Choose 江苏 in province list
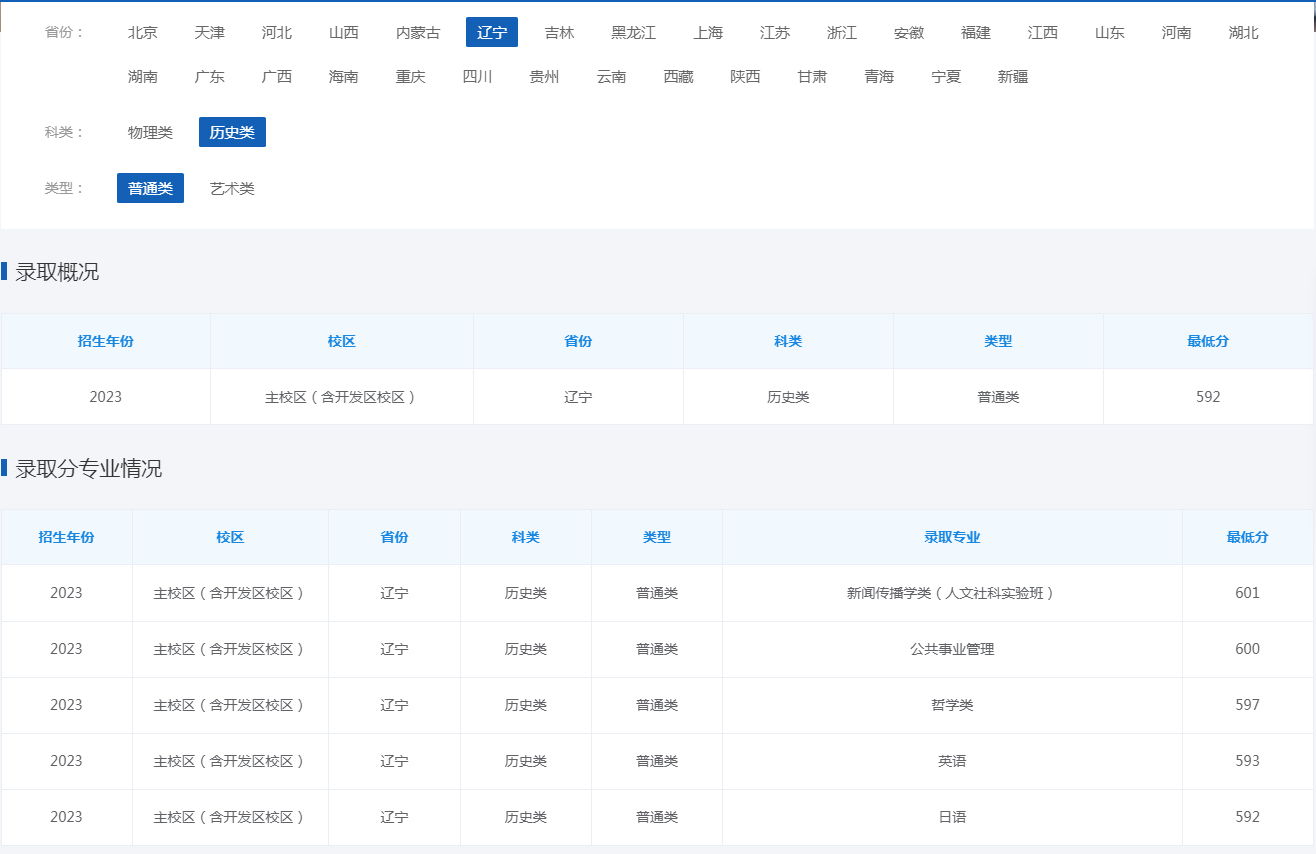 tap(775, 33)
